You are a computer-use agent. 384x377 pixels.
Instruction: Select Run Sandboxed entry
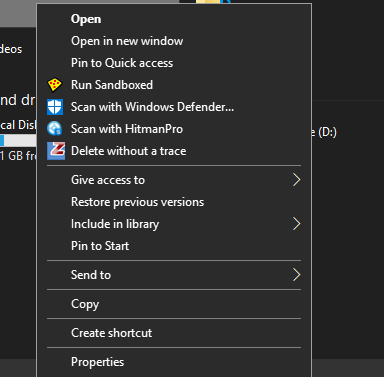click(174, 85)
